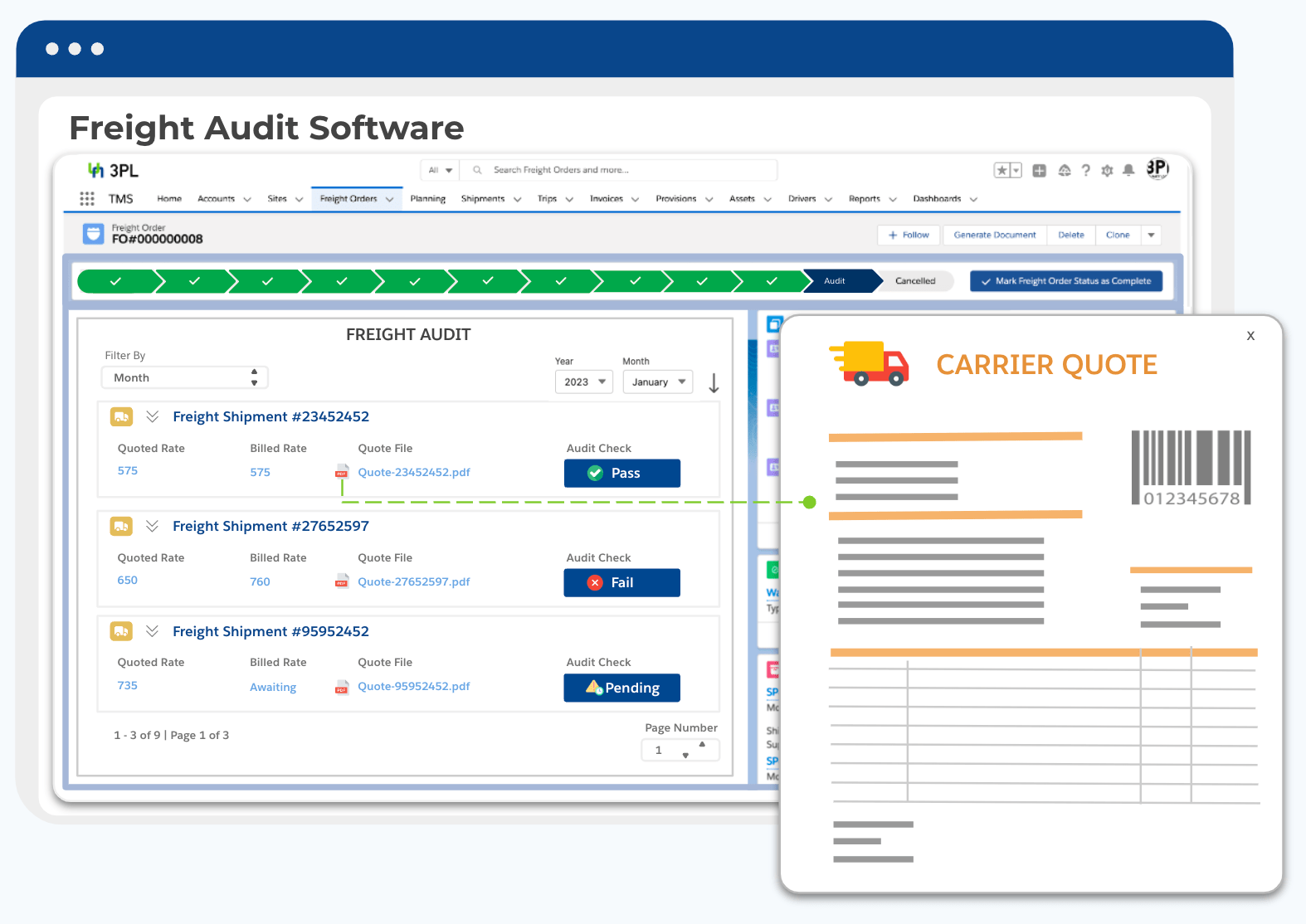Image resolution: width=1306 pixels, height=924 pixels.
Task: Click the help question mark icon
Action: [1085, 170]
